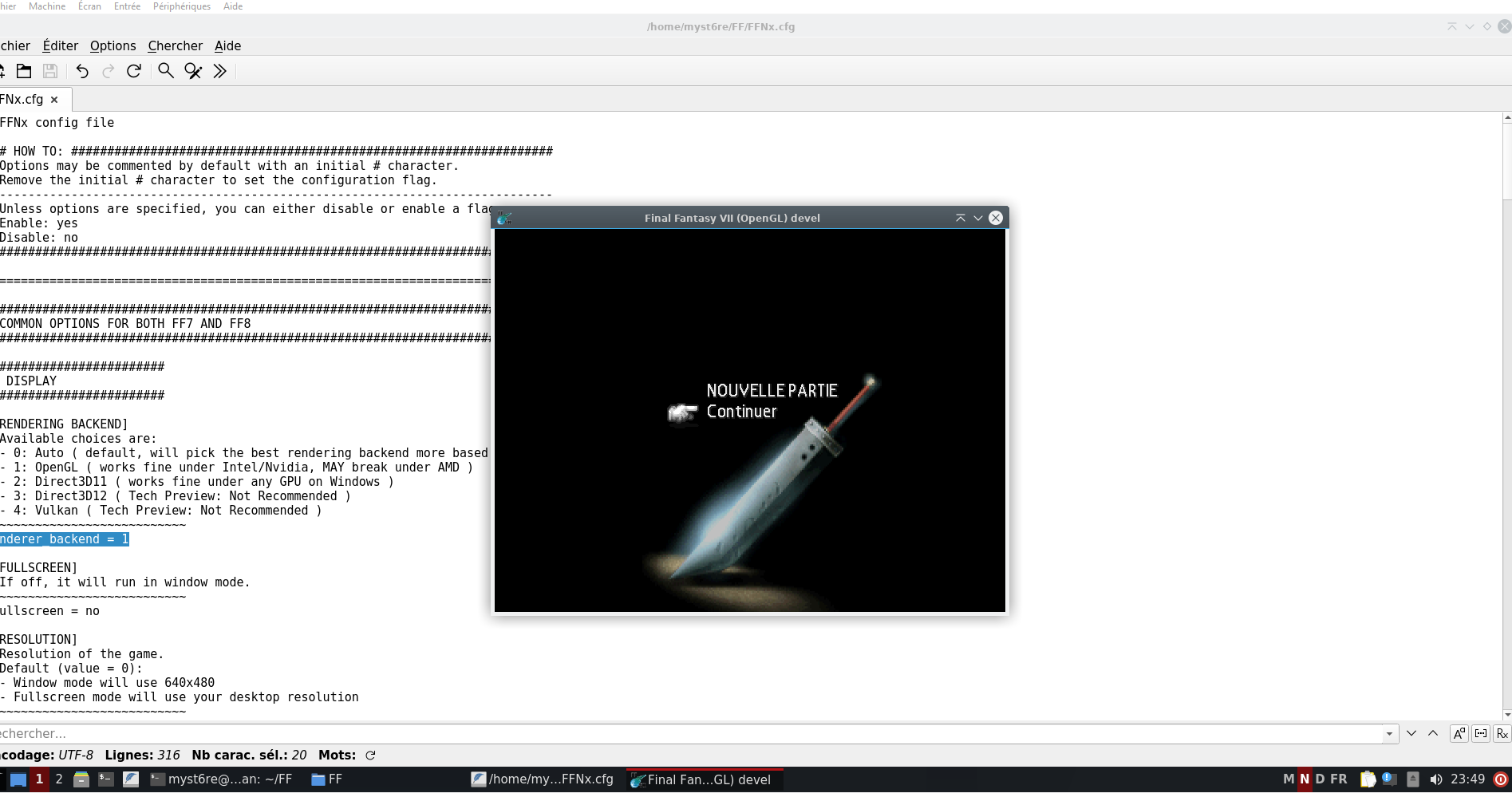Maximize the editor window with the diamond button
The height and width of the screenshot is (793, 1512).
tap(1487, 26)
